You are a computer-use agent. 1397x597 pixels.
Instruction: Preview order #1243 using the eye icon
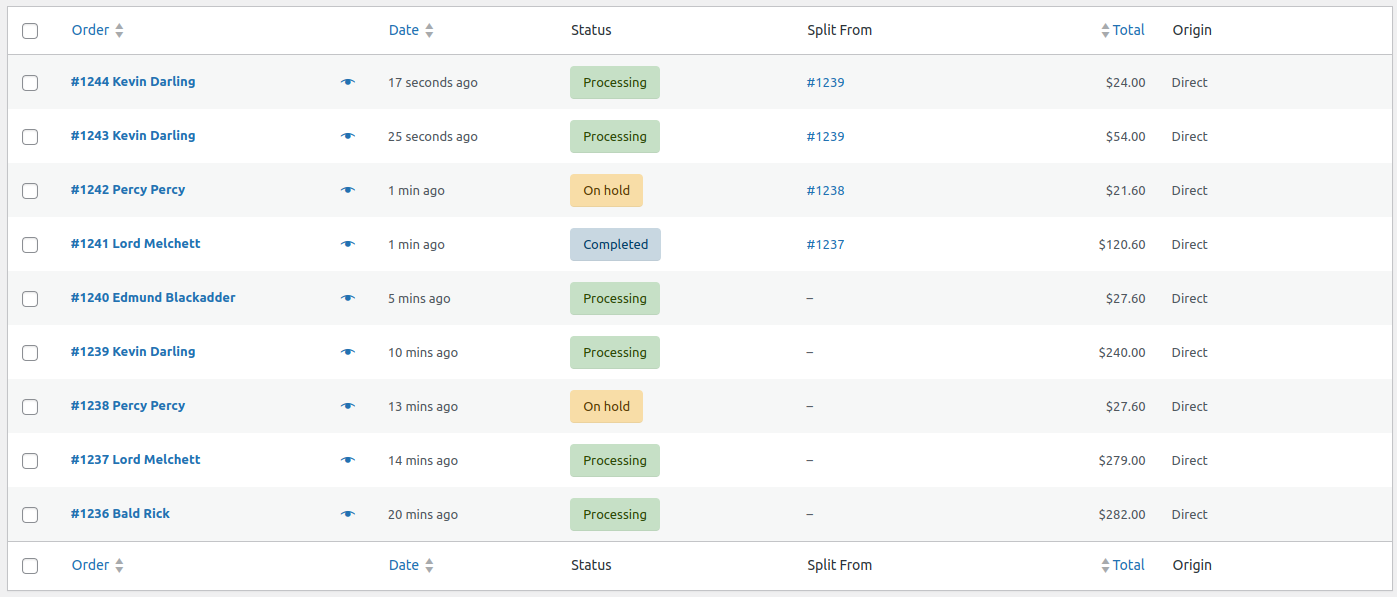(x=347, y=136)
